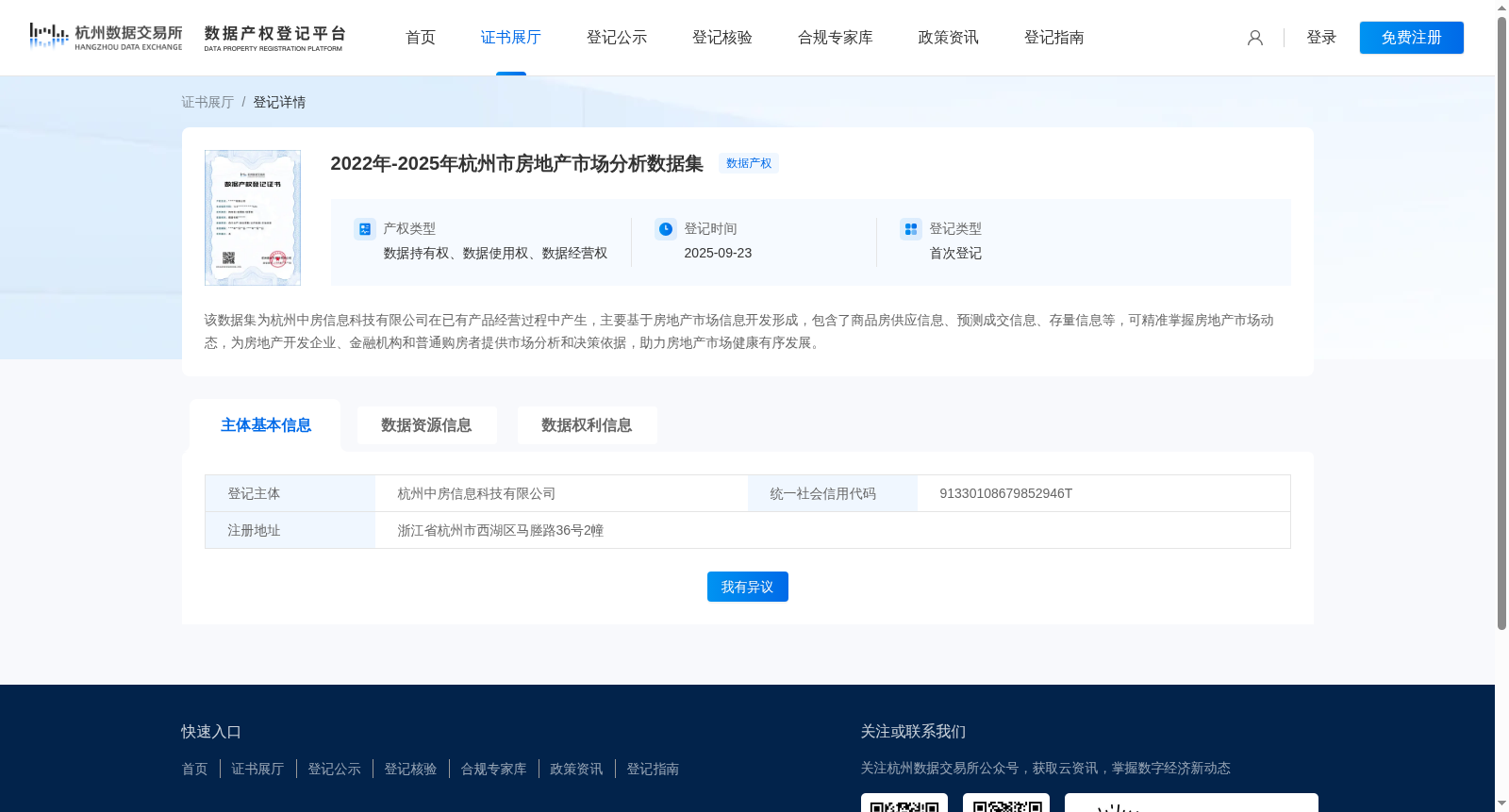Open the certificate thumbnail image
Image resolution: width=1509 pixels, height=812 pixels.
pos(253,218)
